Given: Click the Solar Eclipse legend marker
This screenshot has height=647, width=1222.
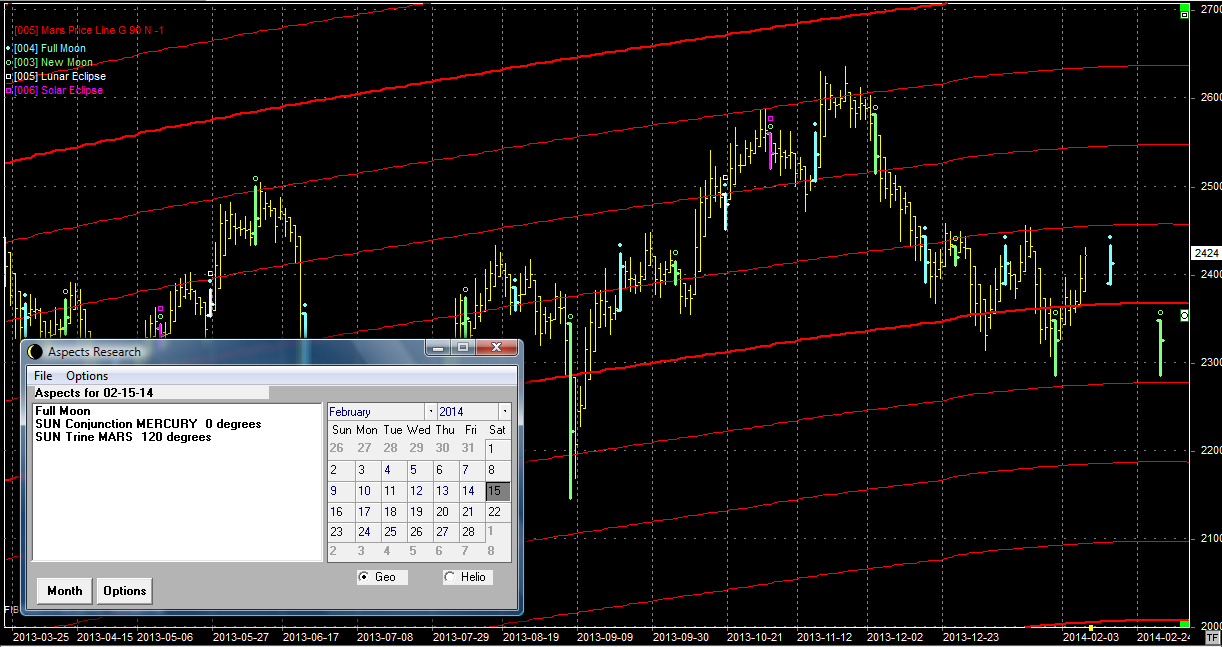Looking at the screenshot, I should coord(9,91).
